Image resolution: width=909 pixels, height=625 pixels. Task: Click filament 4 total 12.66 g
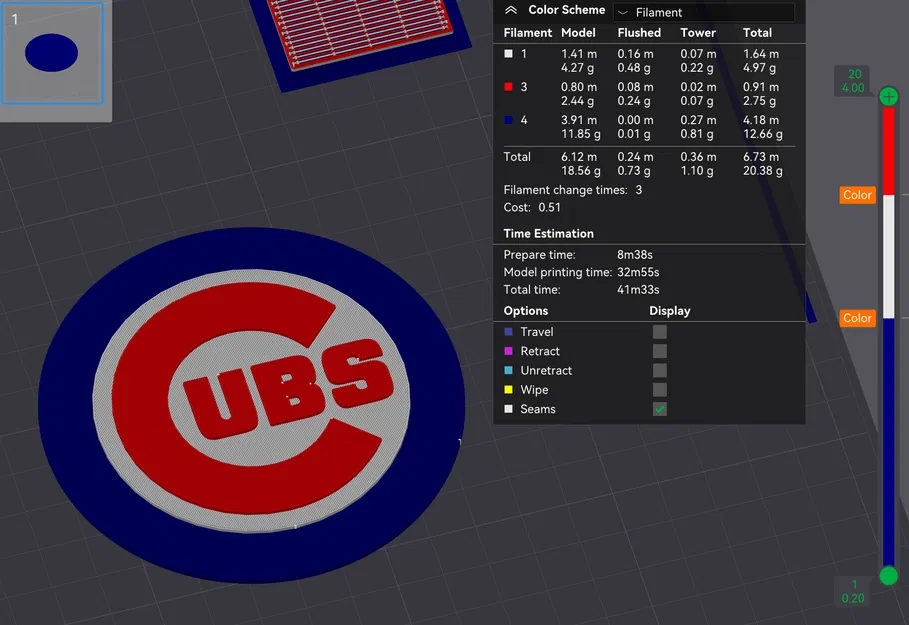tap(762, 134)
